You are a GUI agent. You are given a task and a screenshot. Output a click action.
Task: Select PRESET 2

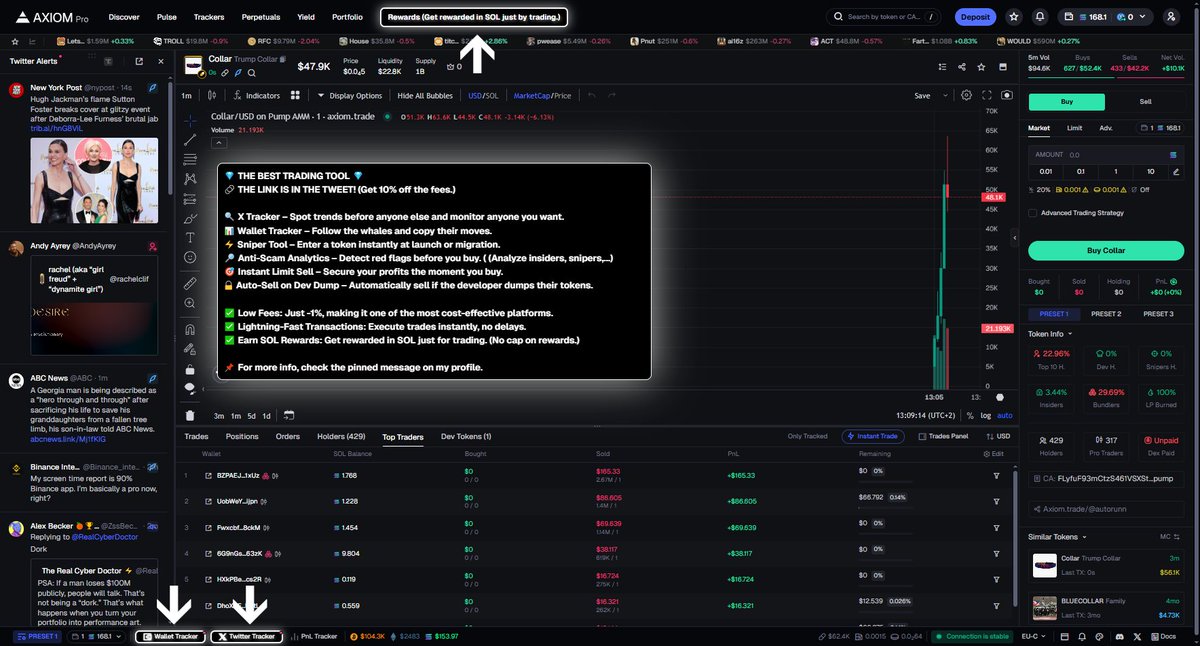[1105, 314]
